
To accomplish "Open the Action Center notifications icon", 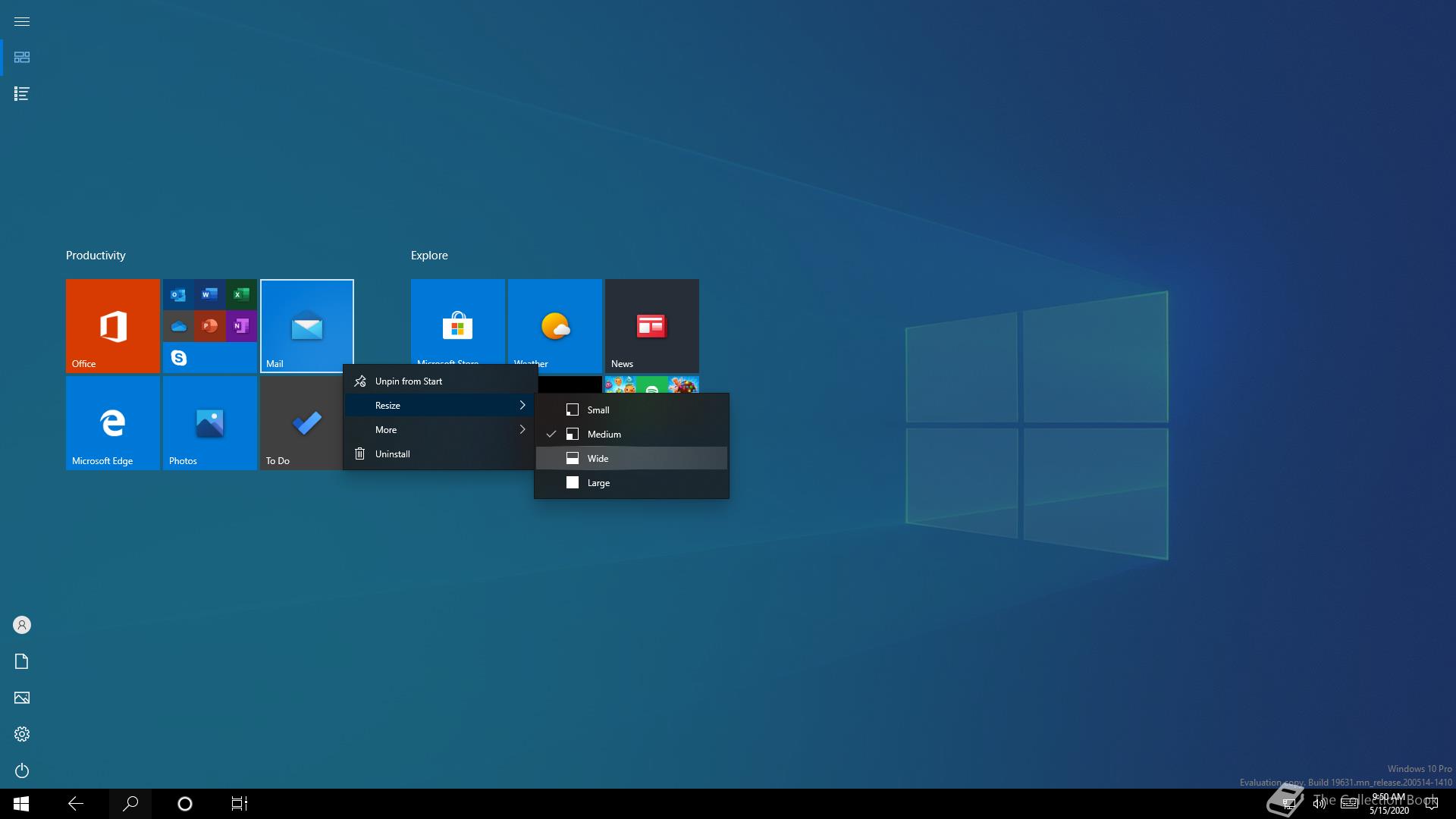I will (x=1432, y=804).
